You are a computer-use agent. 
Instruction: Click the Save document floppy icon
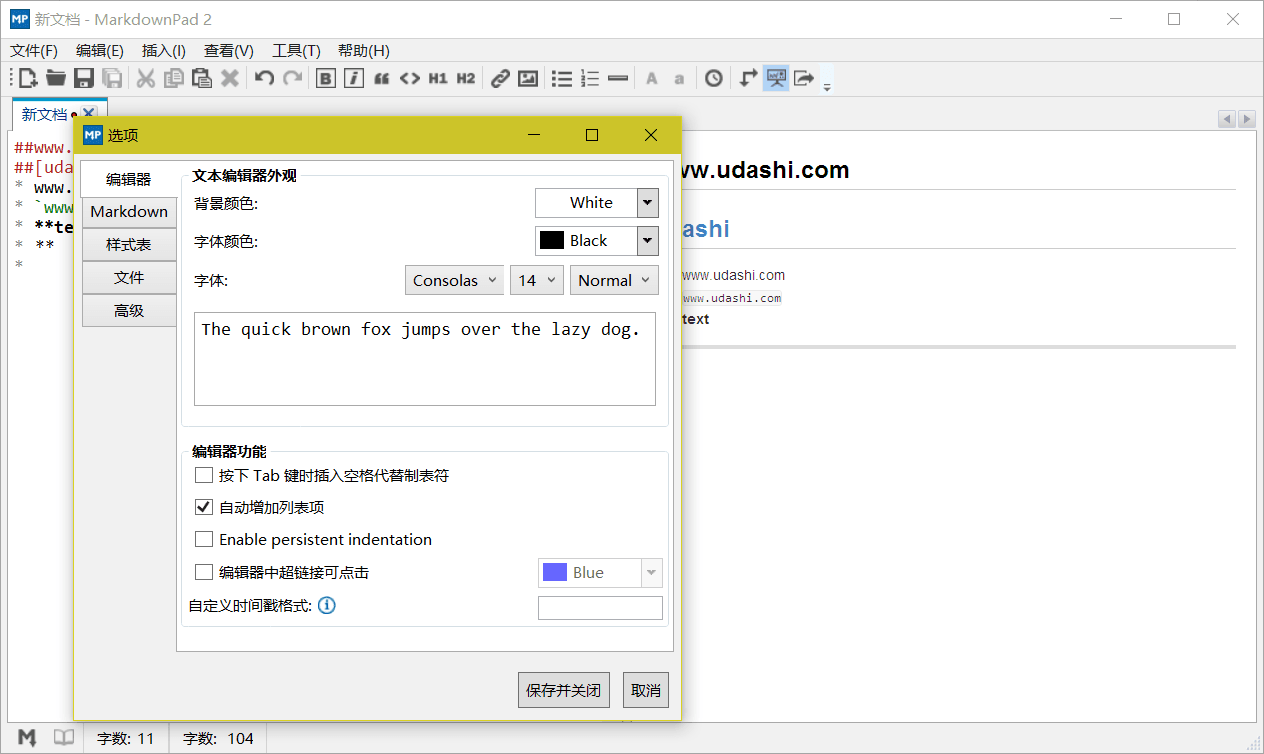84,78
